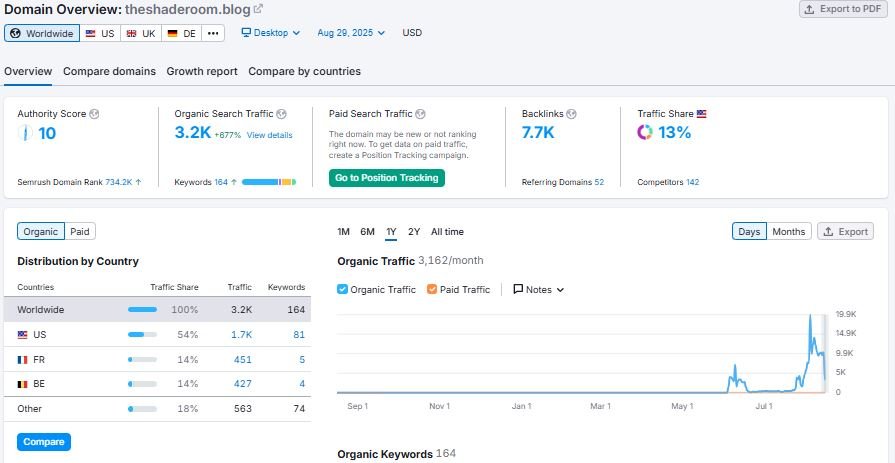The image size is (895, 463).
Task: Open the Desktop device dropdown
Action: tap(271, 33)
